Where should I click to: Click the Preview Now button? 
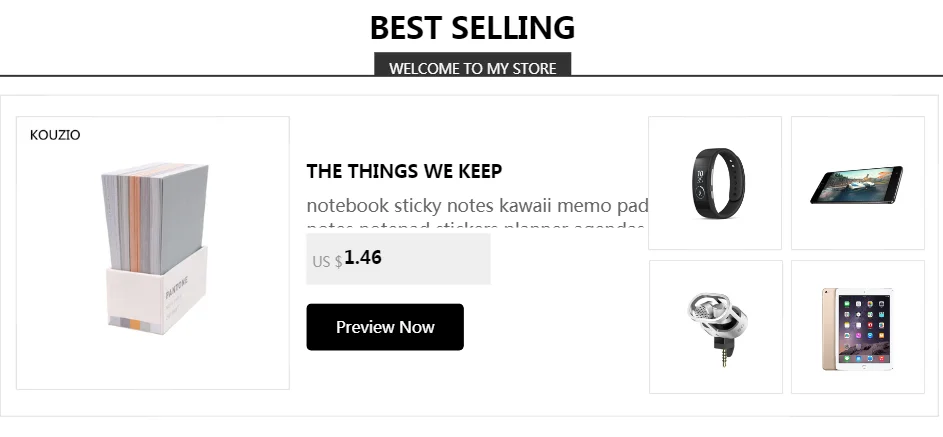tap(385, 327)
